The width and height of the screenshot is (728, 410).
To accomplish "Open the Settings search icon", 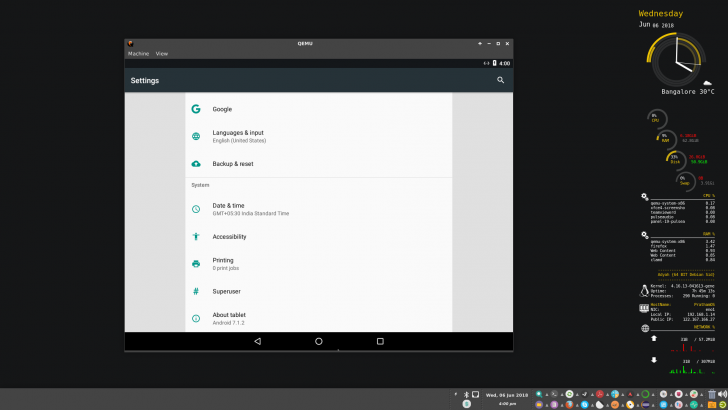I will (500, 80).
